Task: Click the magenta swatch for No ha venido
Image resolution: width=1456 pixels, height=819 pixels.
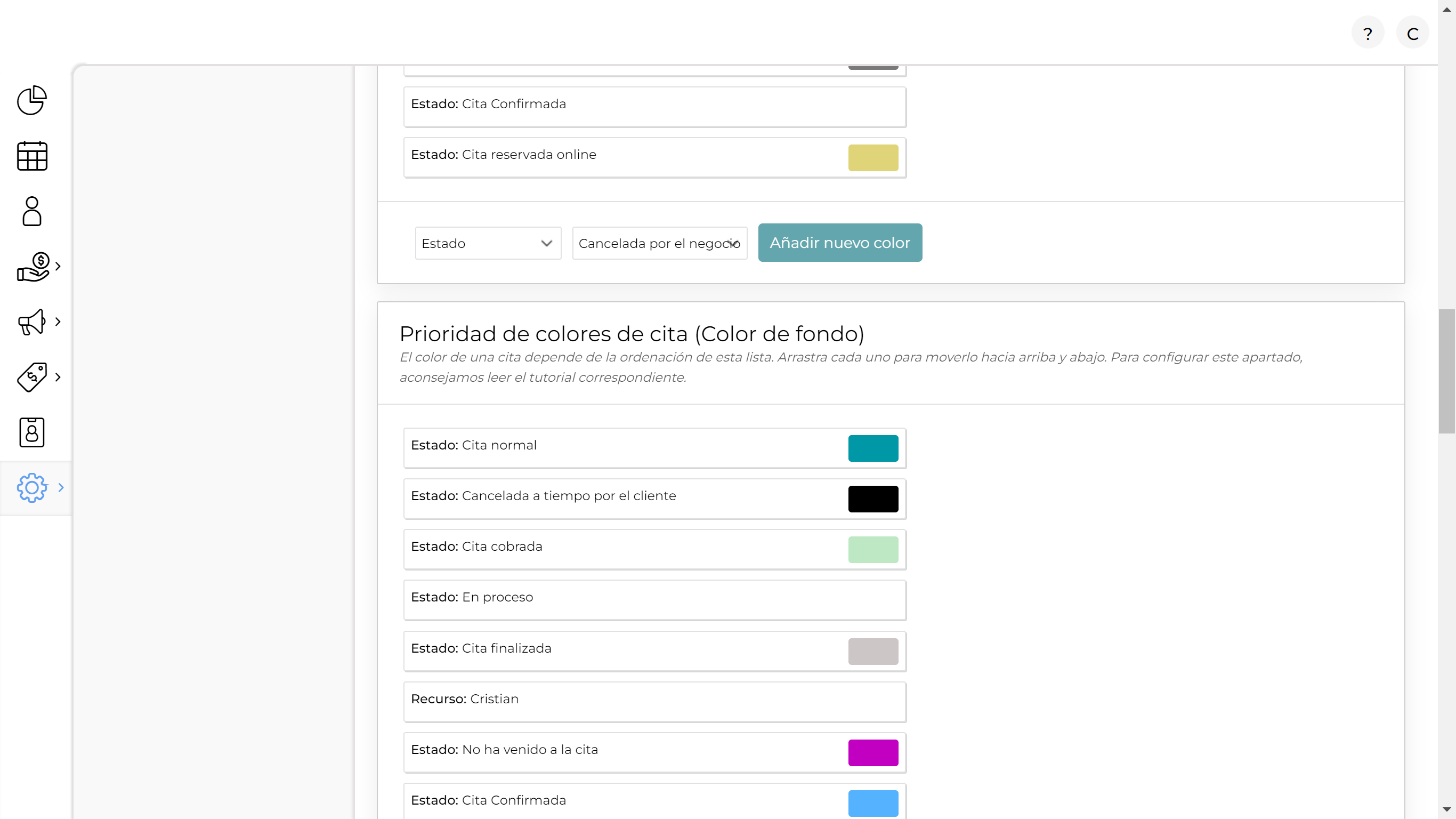Action: (873, 753)
